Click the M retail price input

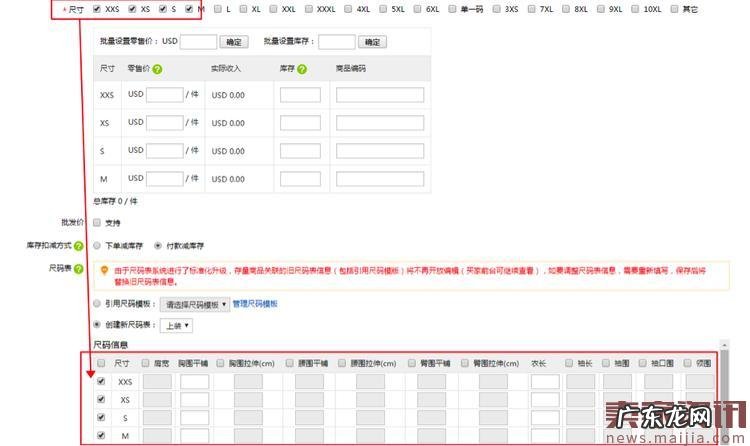coord(165,179)
